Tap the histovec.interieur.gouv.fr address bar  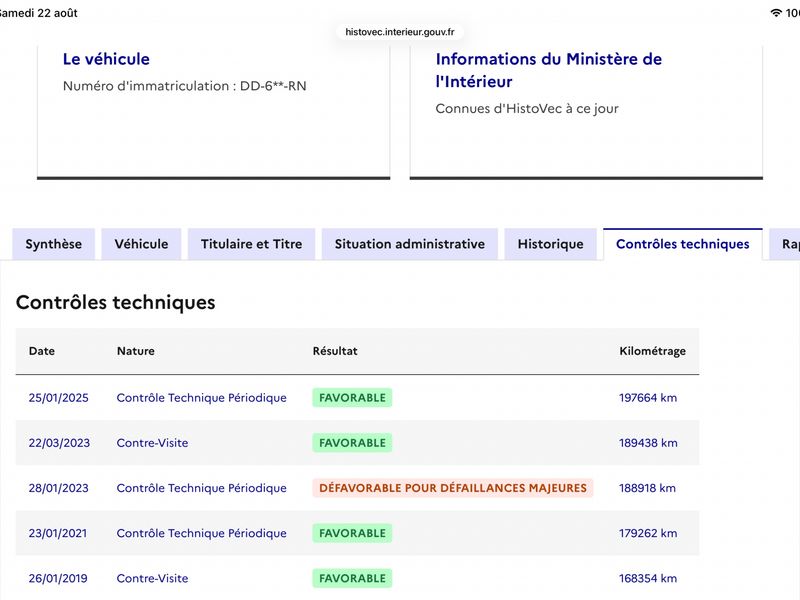click(399, 32)
